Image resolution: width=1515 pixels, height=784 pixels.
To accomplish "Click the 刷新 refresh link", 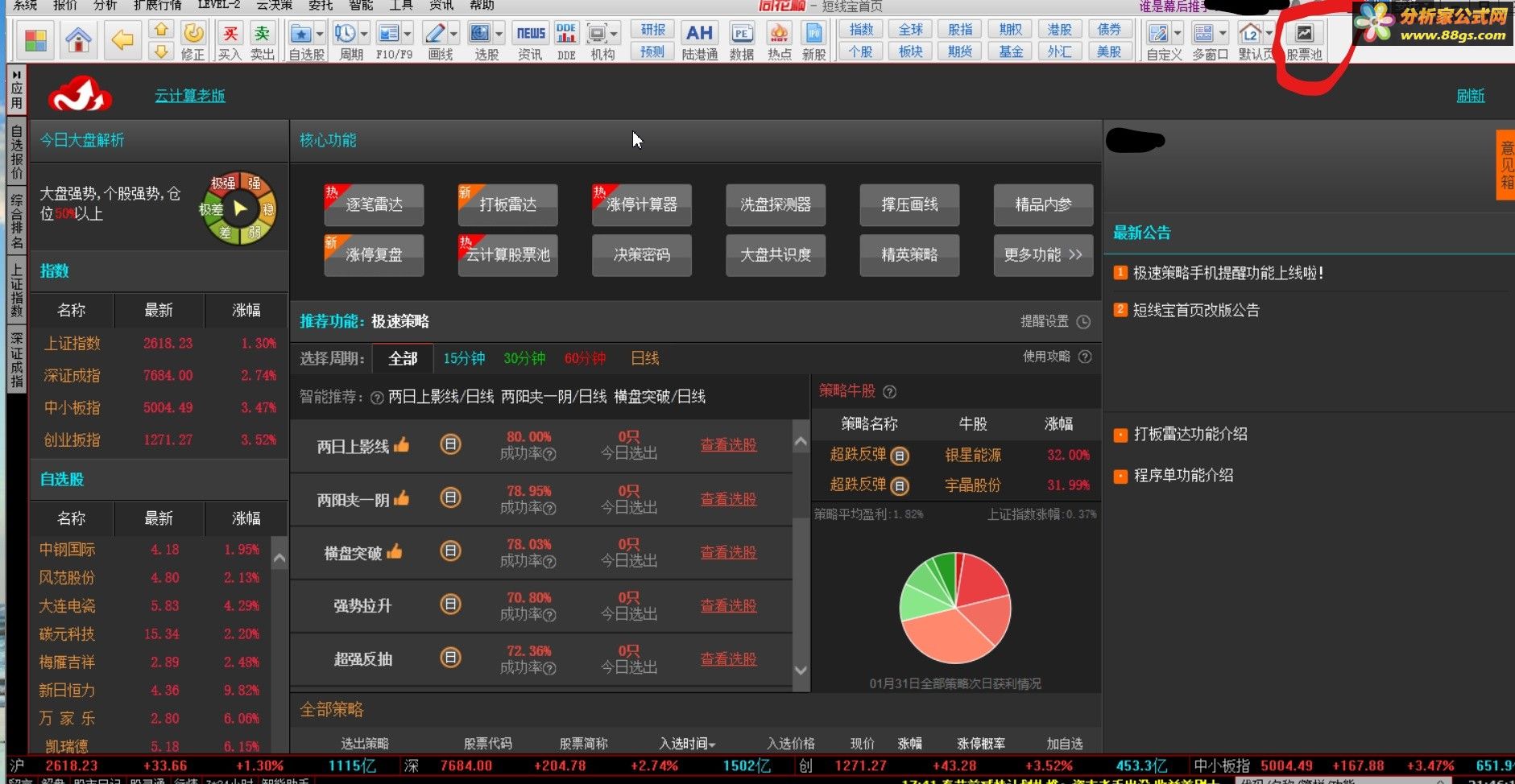I will click(x=1471, y=96).
